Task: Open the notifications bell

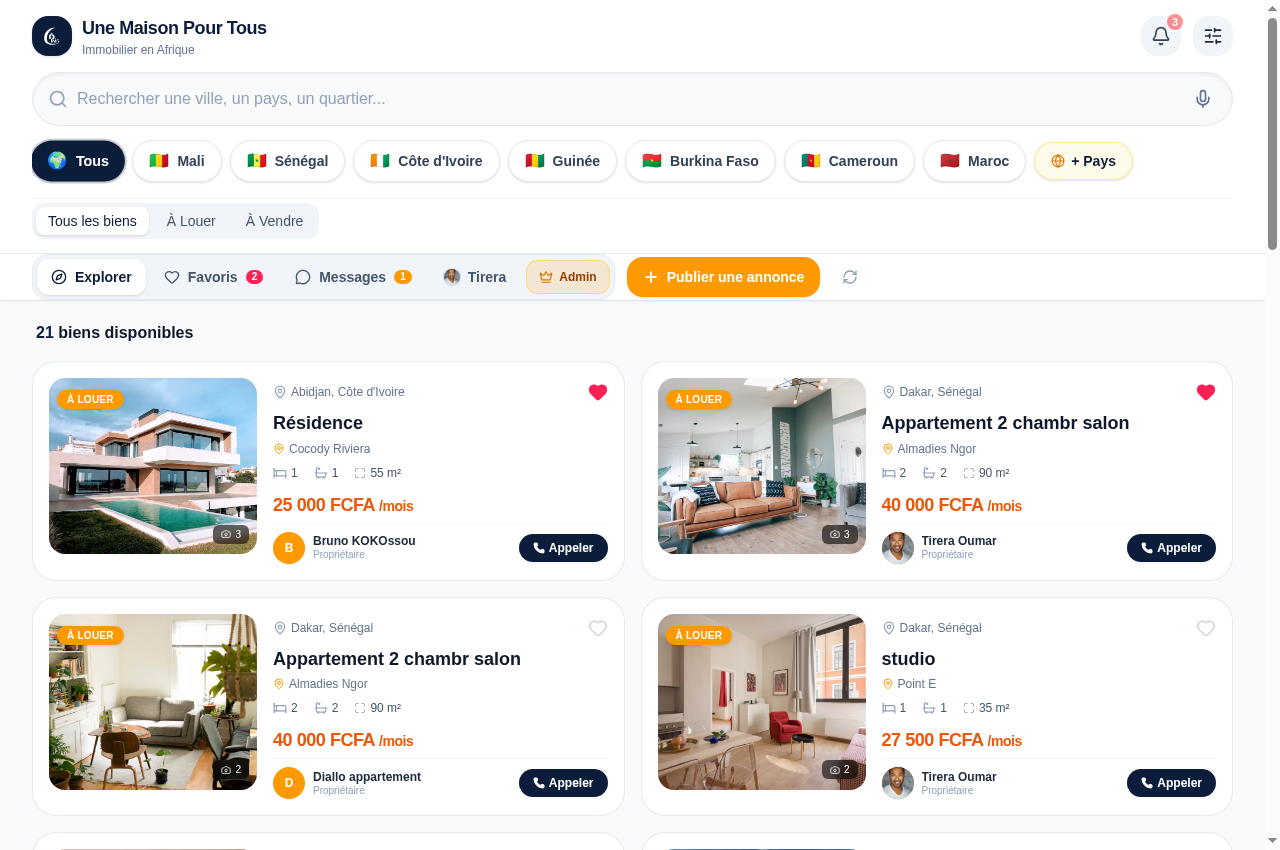Action: (x=1161, y=36)
